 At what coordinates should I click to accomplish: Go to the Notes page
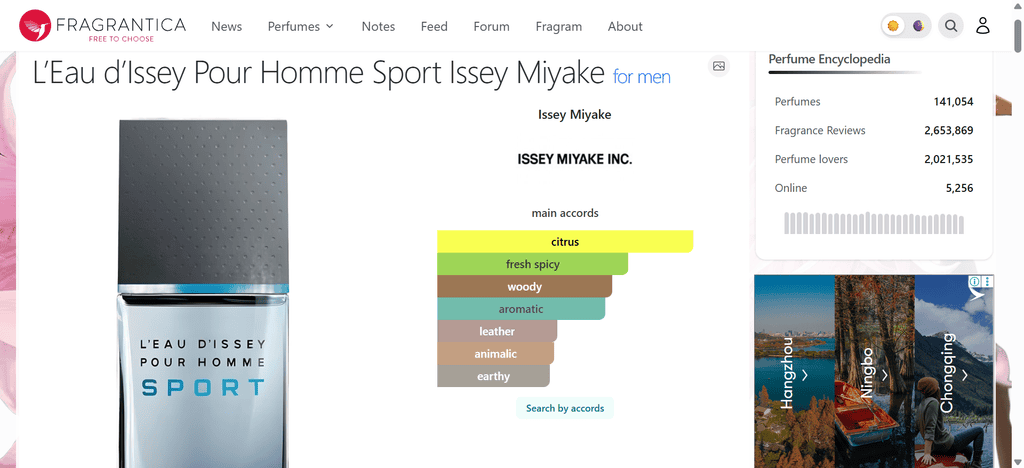coord(378,27)
